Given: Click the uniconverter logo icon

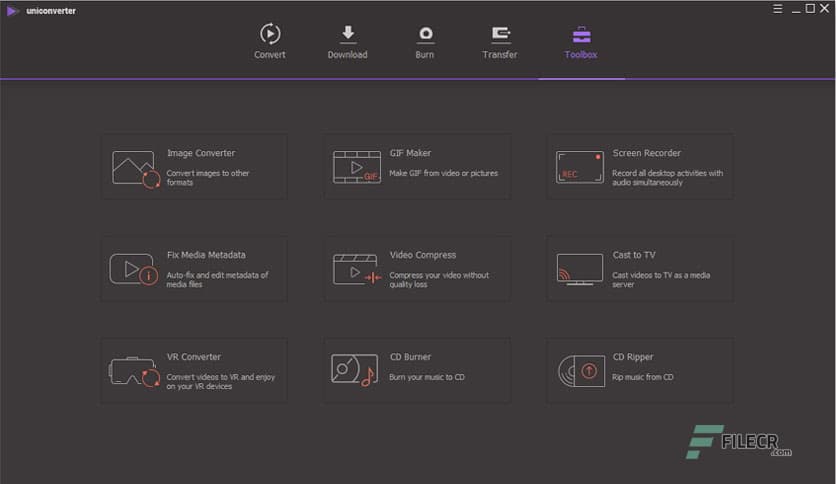Looking at the screenshot, I should pyautogui.click(x=12, y=11).
